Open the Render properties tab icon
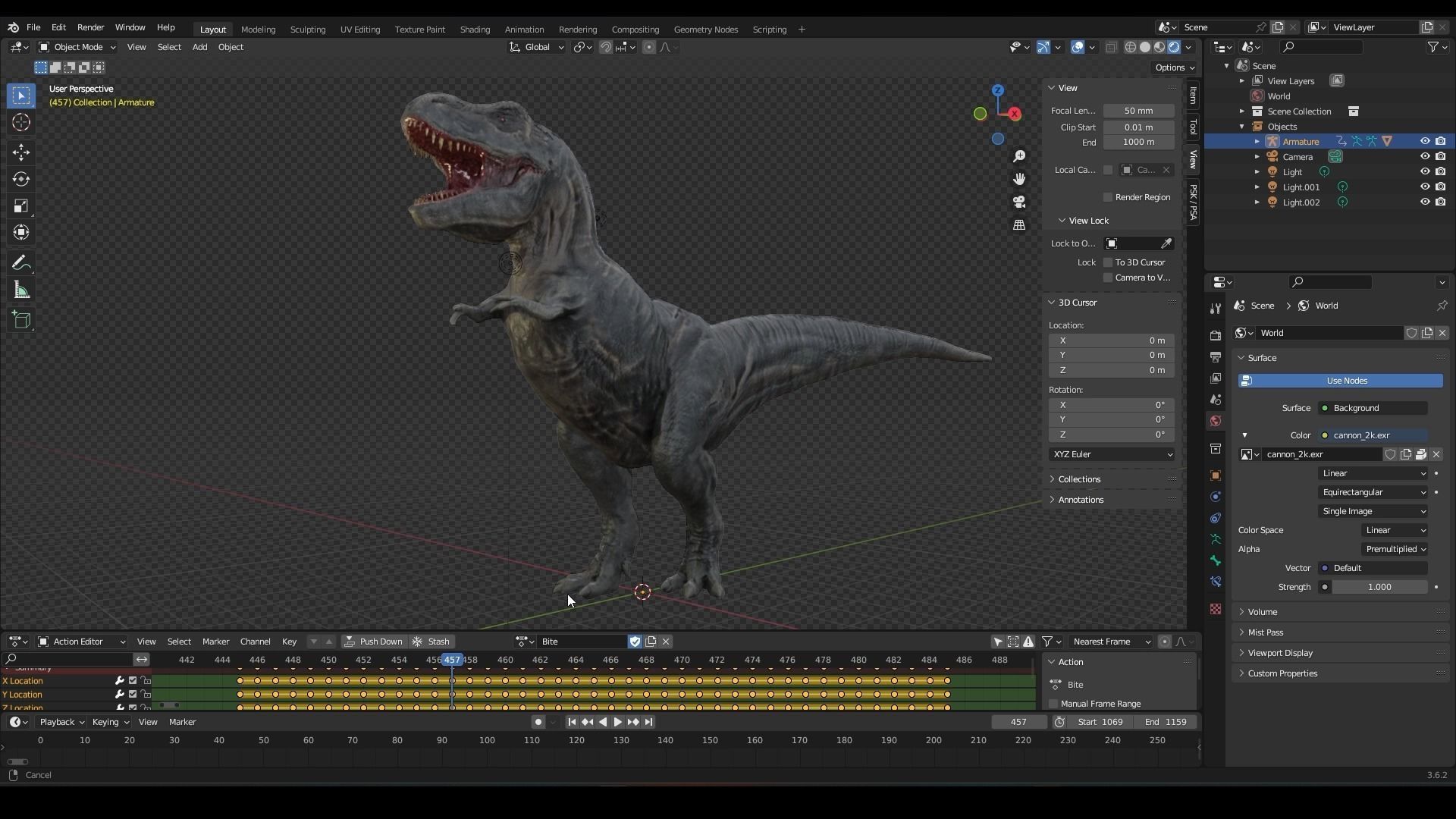Image resolution: width=1456 pixels, height=819 pixels. tap(1216, 336)
